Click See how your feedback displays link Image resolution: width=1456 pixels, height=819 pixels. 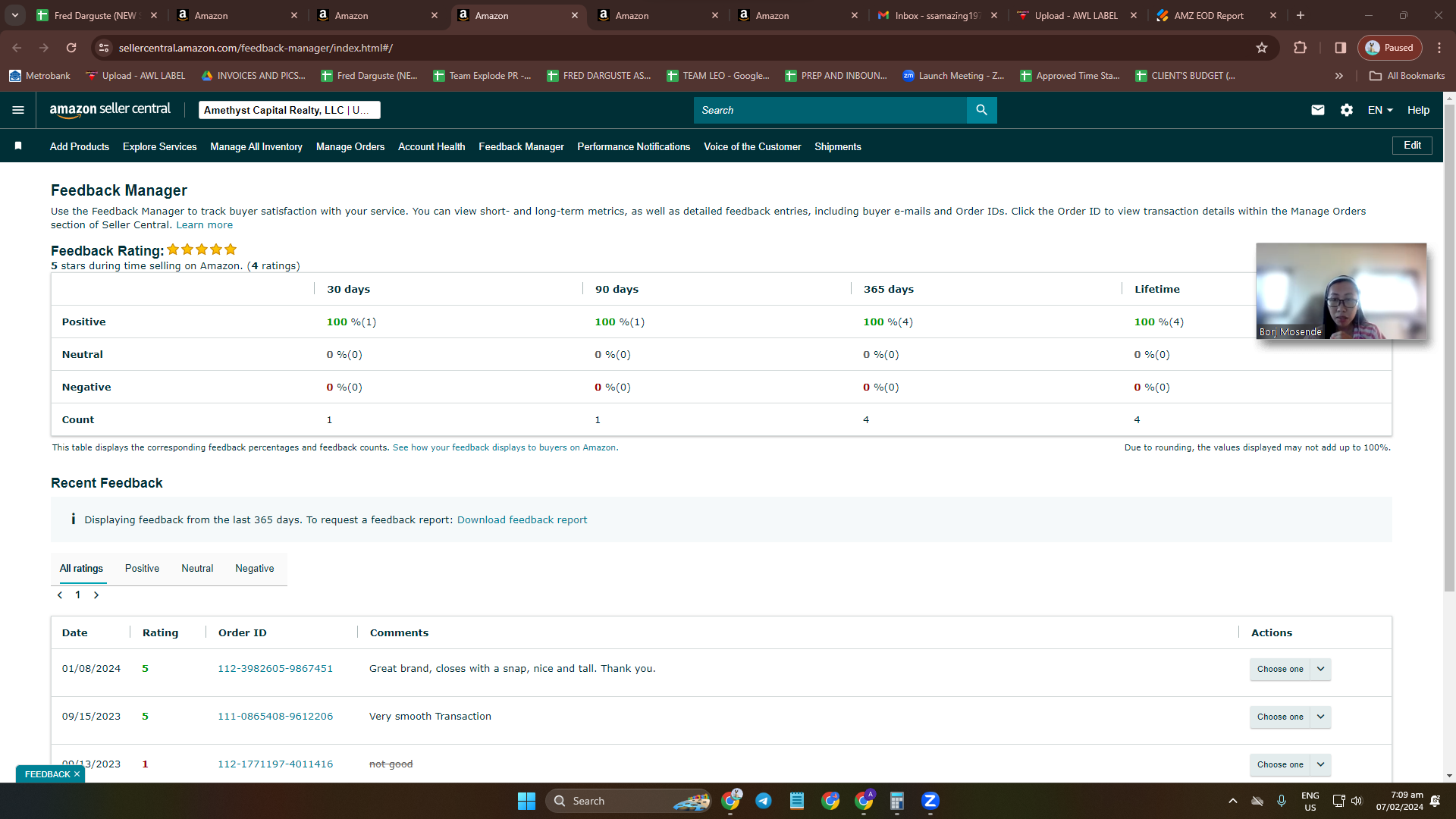(x=504, y=447)
